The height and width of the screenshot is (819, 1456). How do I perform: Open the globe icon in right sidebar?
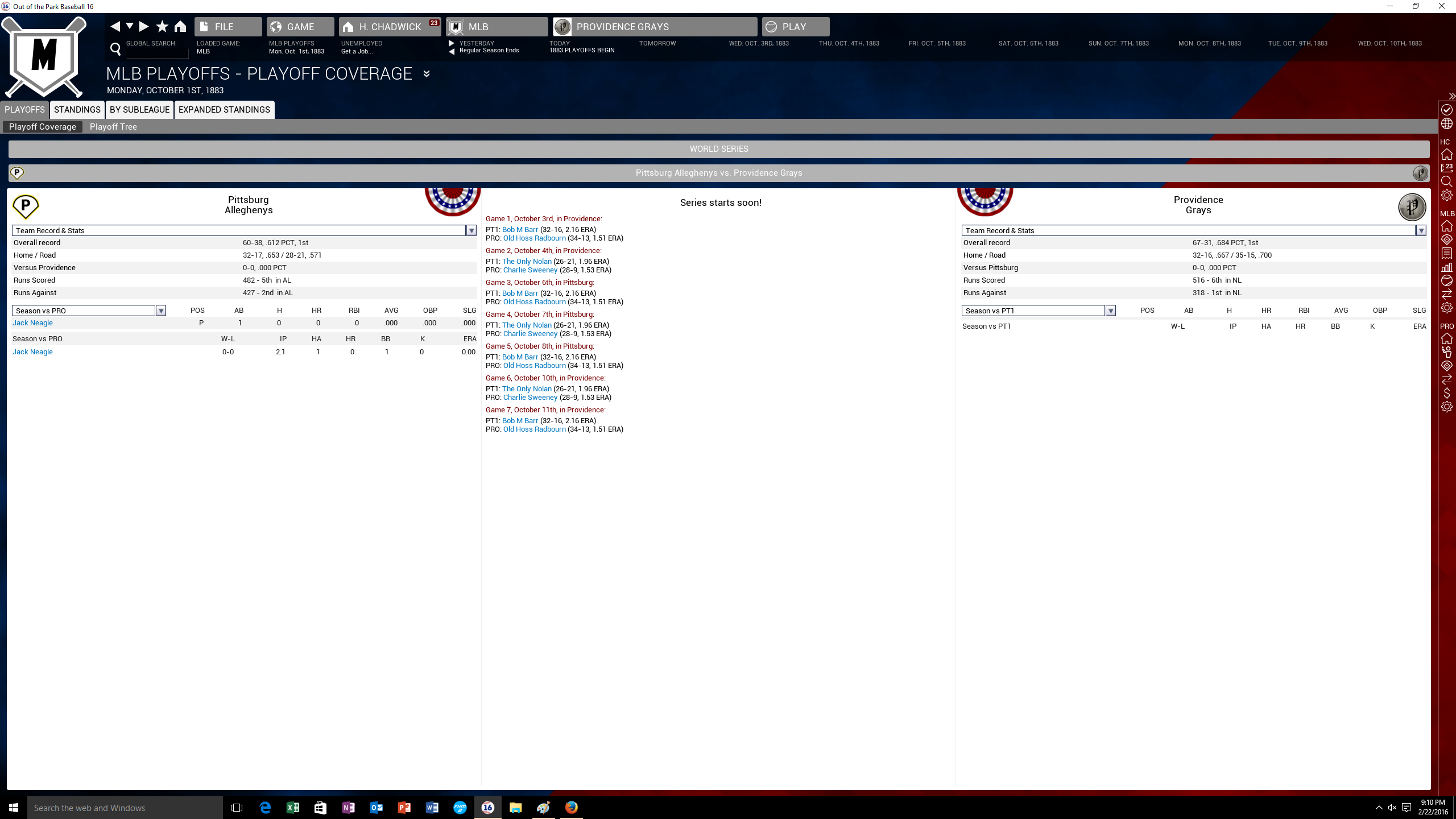[x=1447, y=124]
